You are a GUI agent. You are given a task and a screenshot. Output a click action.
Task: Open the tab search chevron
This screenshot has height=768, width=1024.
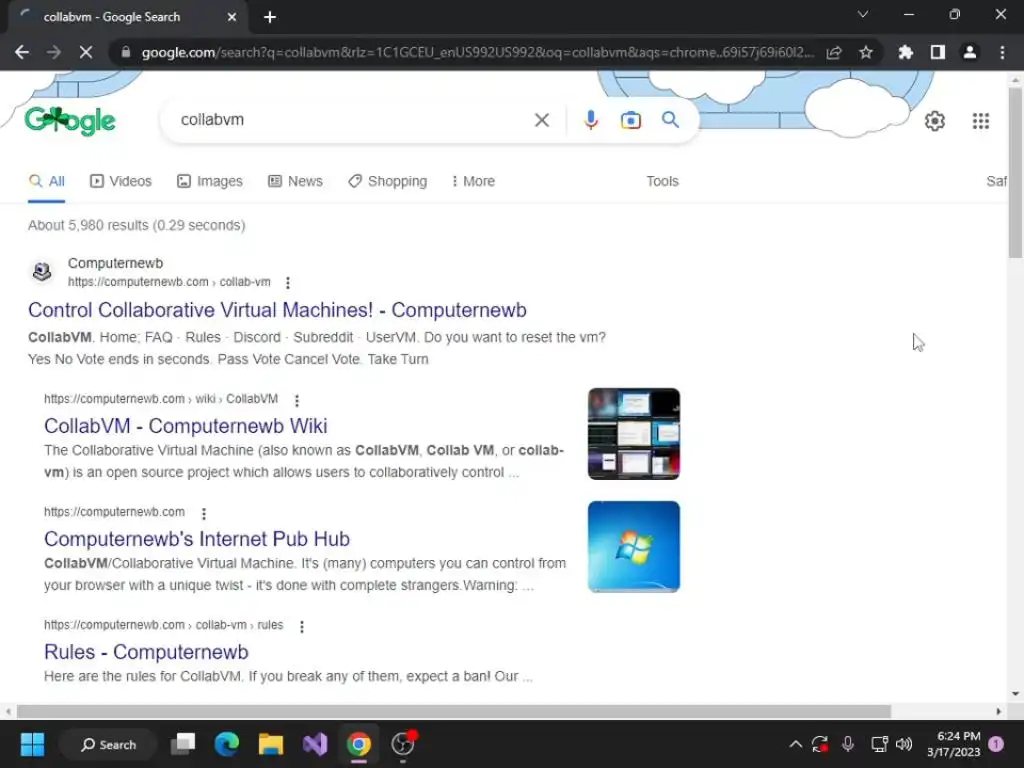(863, 14)
